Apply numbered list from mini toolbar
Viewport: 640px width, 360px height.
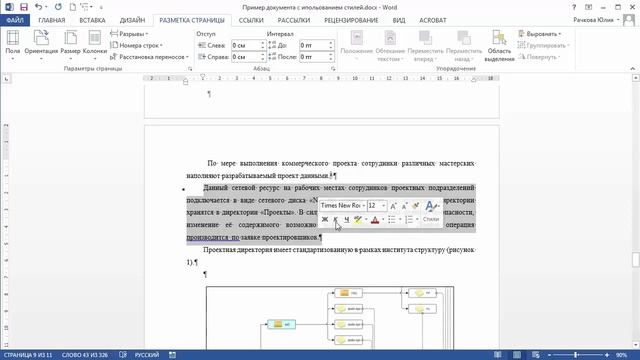(x=409, y=220)
